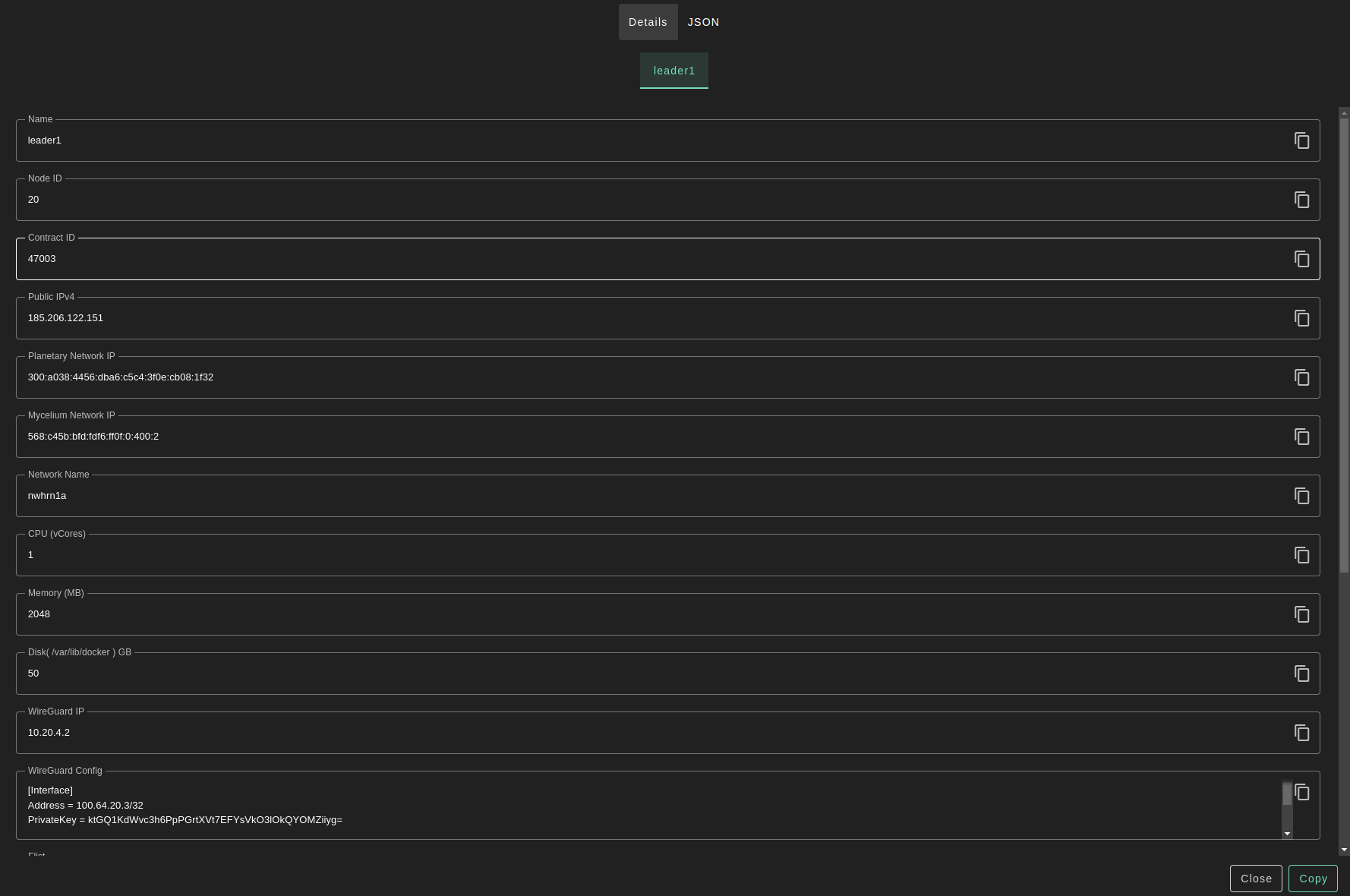Viewport: 1350px width, 896px height.
Task: Switch to the JSON tab
Action: 703,22
